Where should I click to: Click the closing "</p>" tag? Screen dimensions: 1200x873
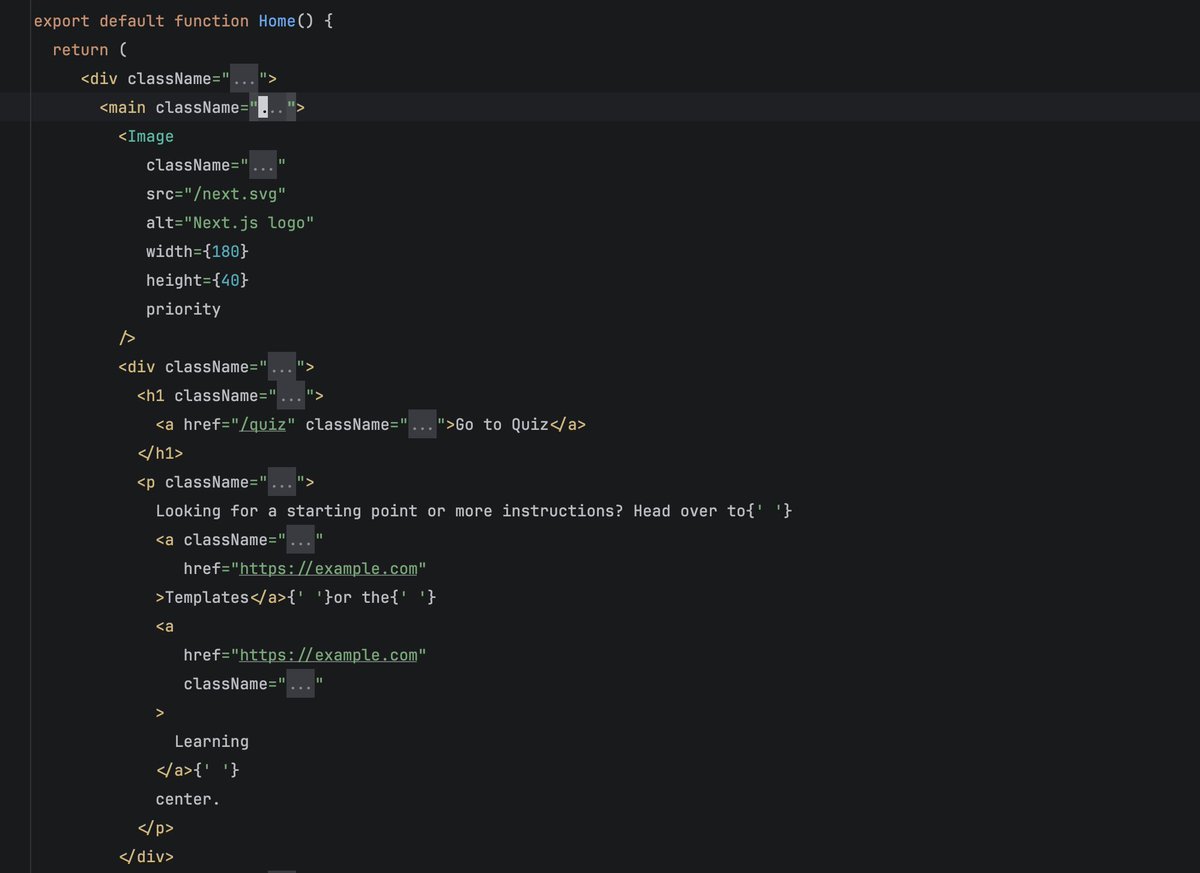click(x=156, y=828)
